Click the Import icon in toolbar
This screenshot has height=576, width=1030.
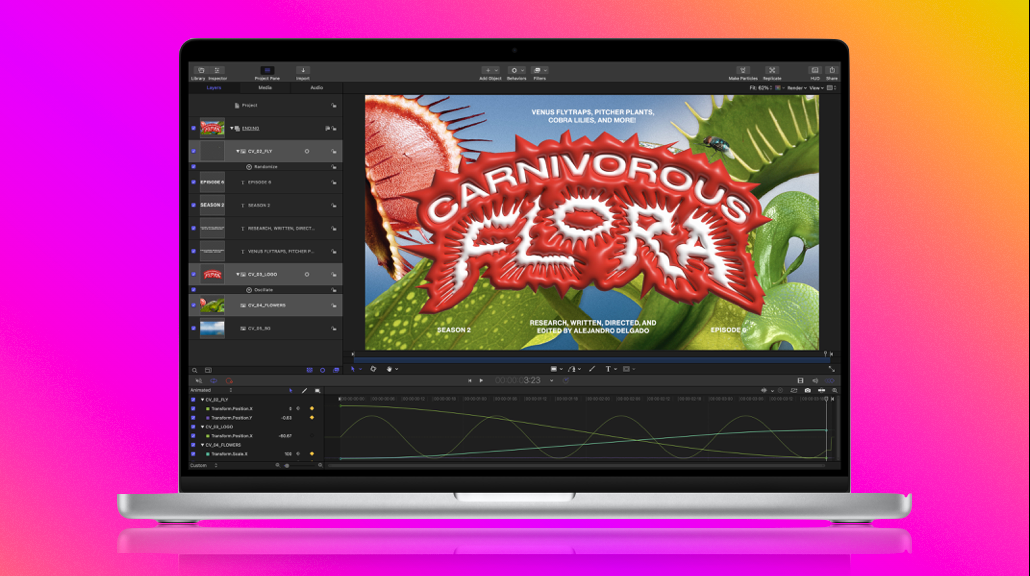coord(303,71)
